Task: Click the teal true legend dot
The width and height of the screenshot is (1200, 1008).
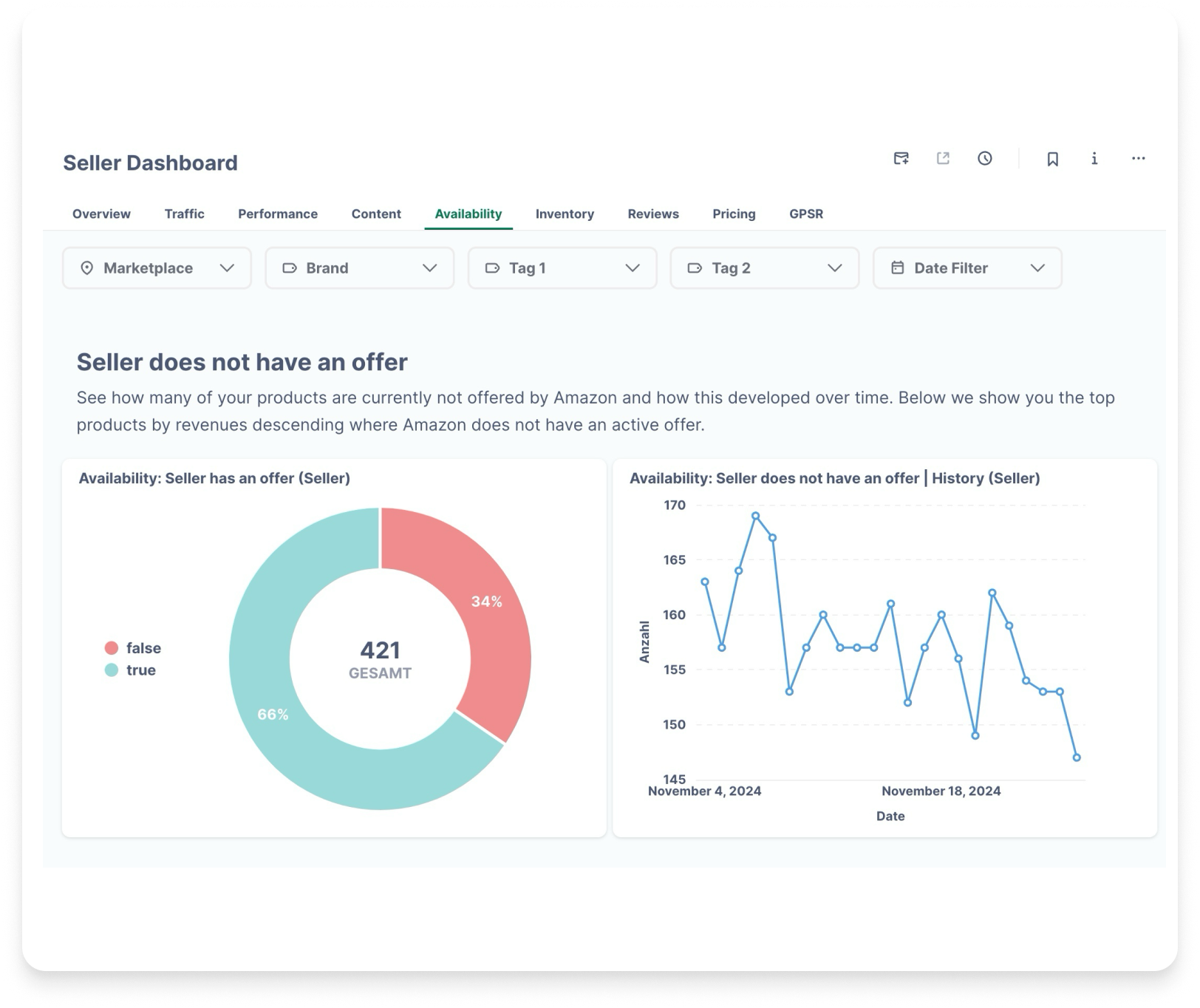Action: [x=112, y=670]
